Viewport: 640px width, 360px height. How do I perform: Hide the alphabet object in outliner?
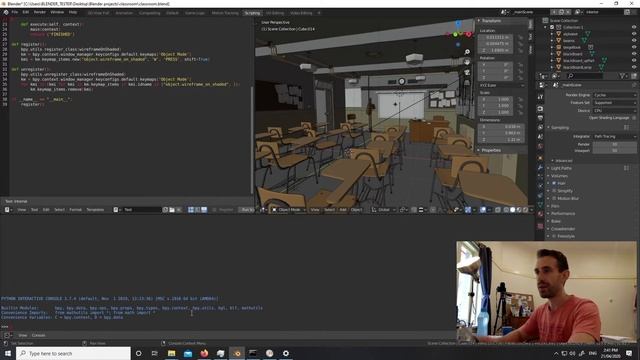634,34
